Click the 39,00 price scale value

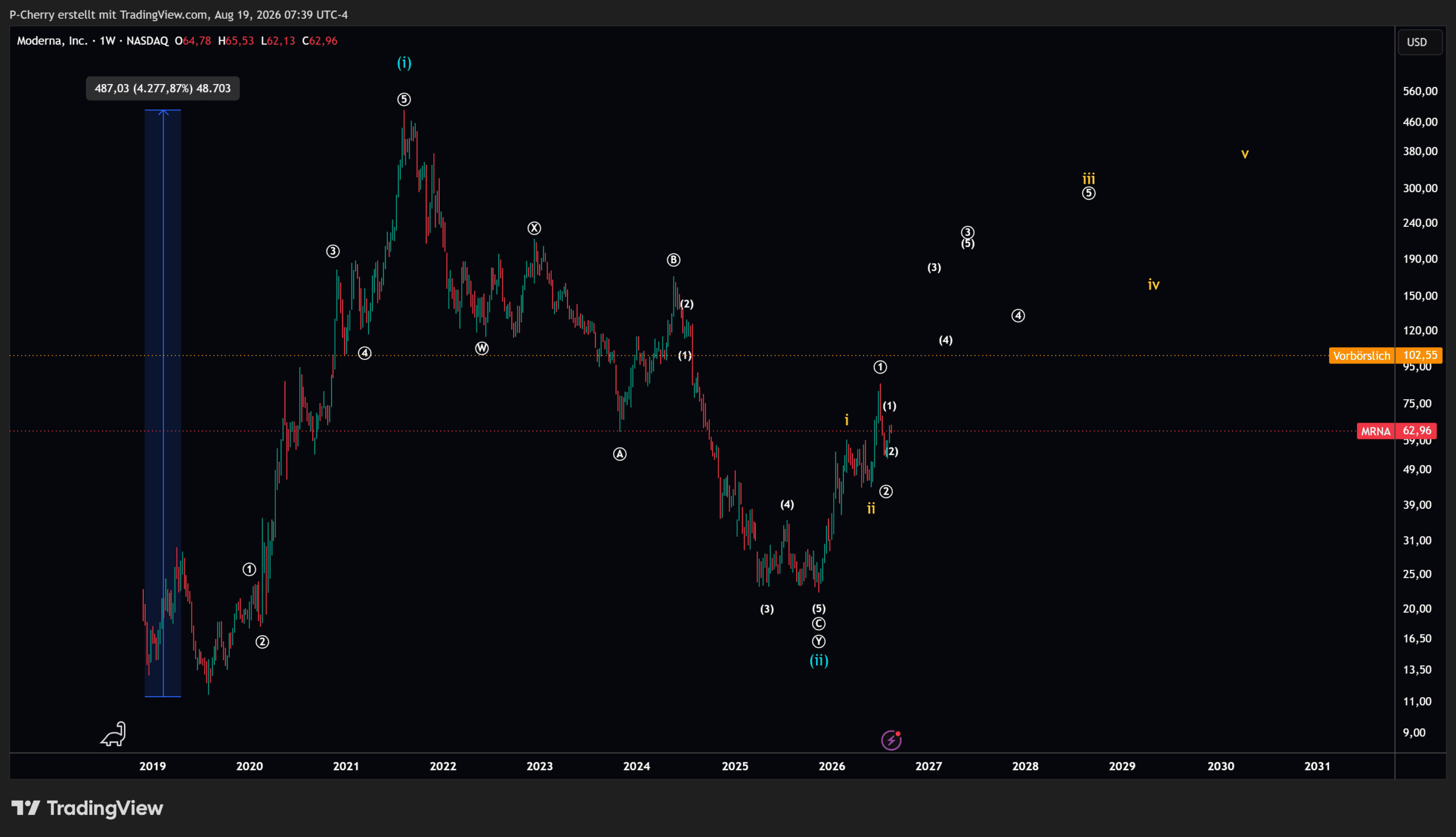coord(1417,505)
